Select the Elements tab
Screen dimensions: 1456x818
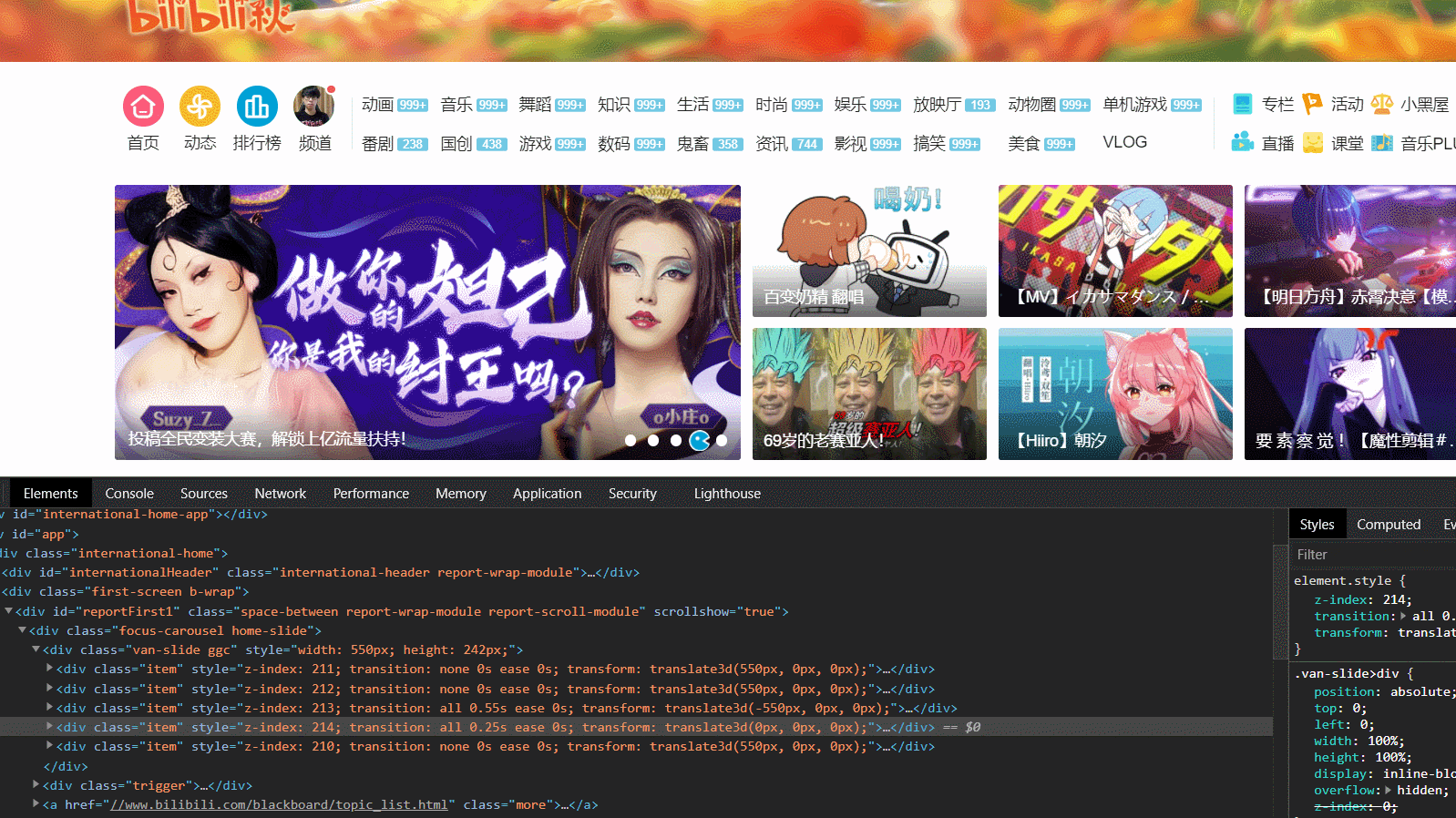pyautogui.click(x=51, y=494)
